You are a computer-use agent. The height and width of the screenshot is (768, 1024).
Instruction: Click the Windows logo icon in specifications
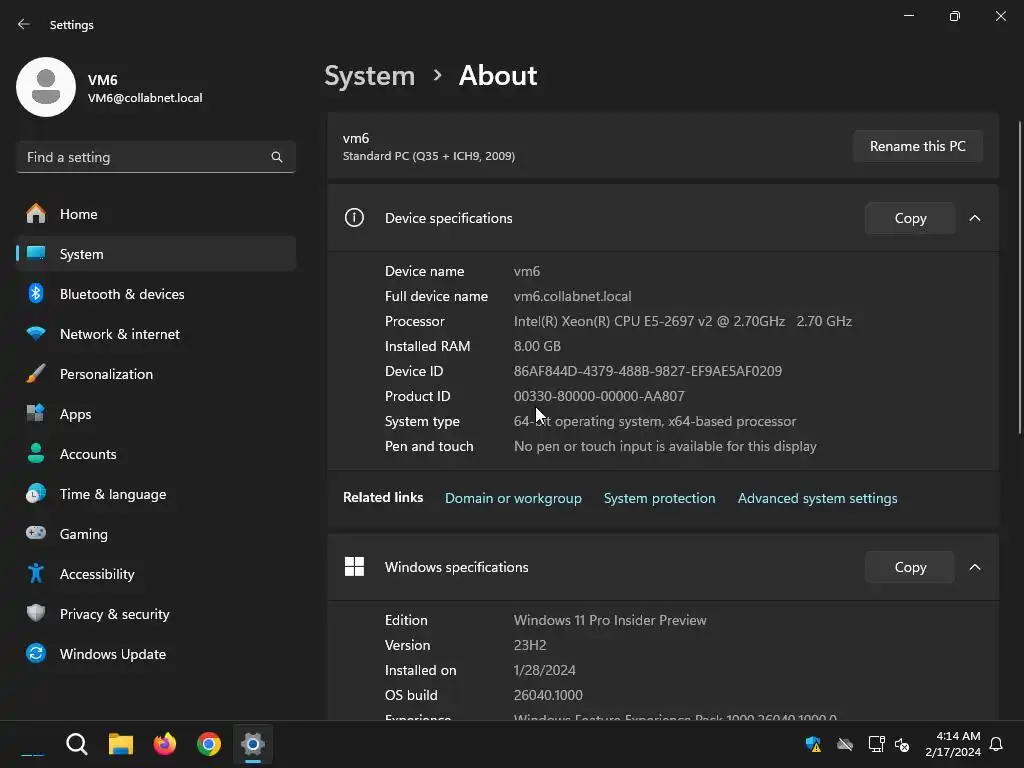tap(354, 566)
